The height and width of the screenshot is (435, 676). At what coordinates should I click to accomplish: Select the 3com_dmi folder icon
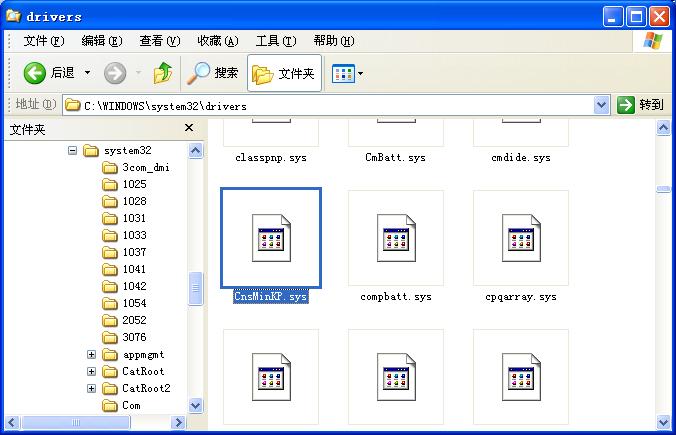[110, 167]
